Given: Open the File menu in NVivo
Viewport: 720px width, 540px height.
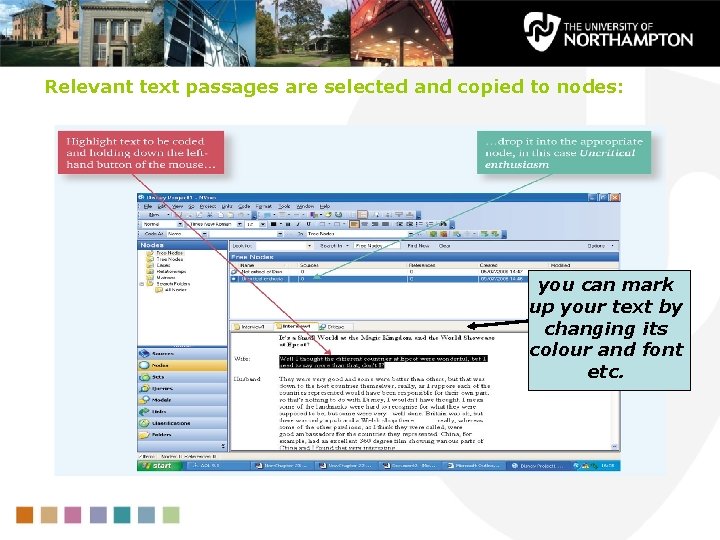Looking at the screenshot, I should [x=147, y=206].
